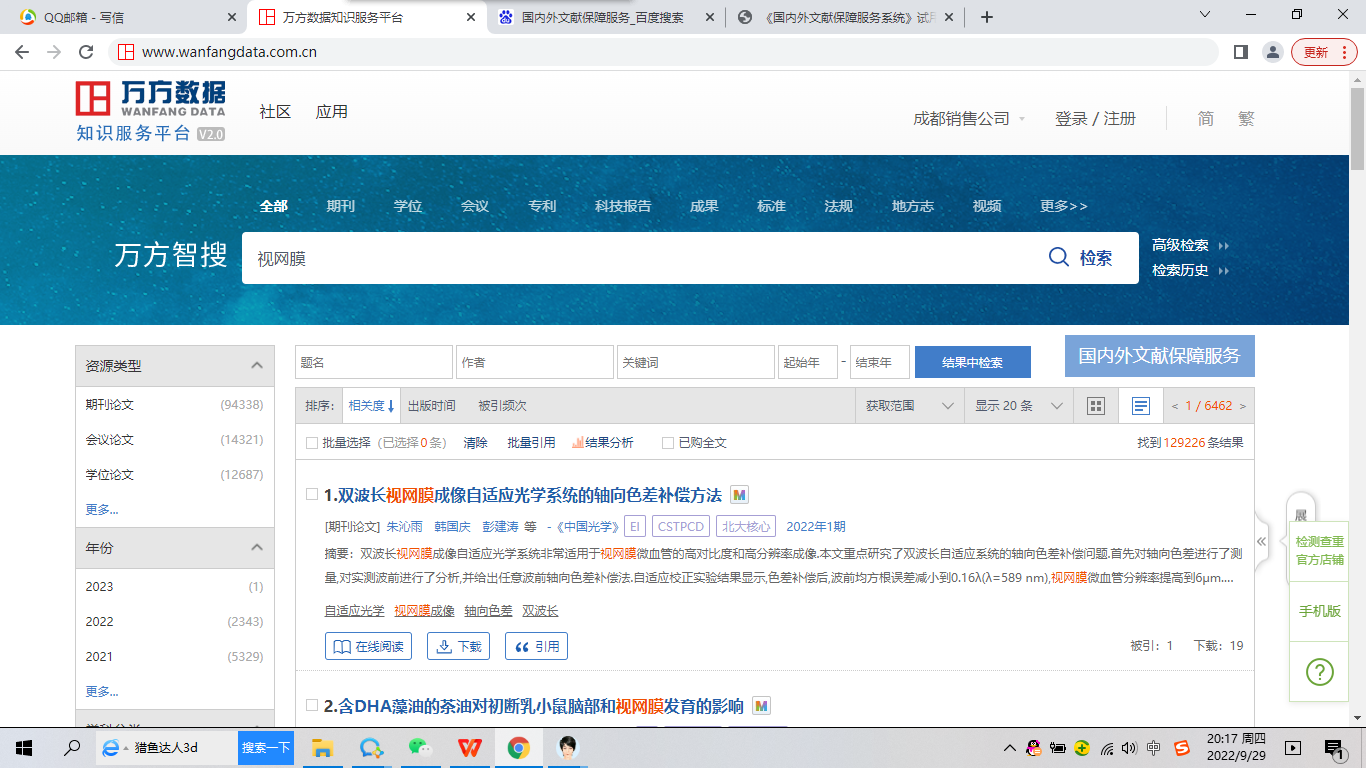Select the 专利 search category tab
Screen dimensions: 1366x768
click(x=542, y=206)
